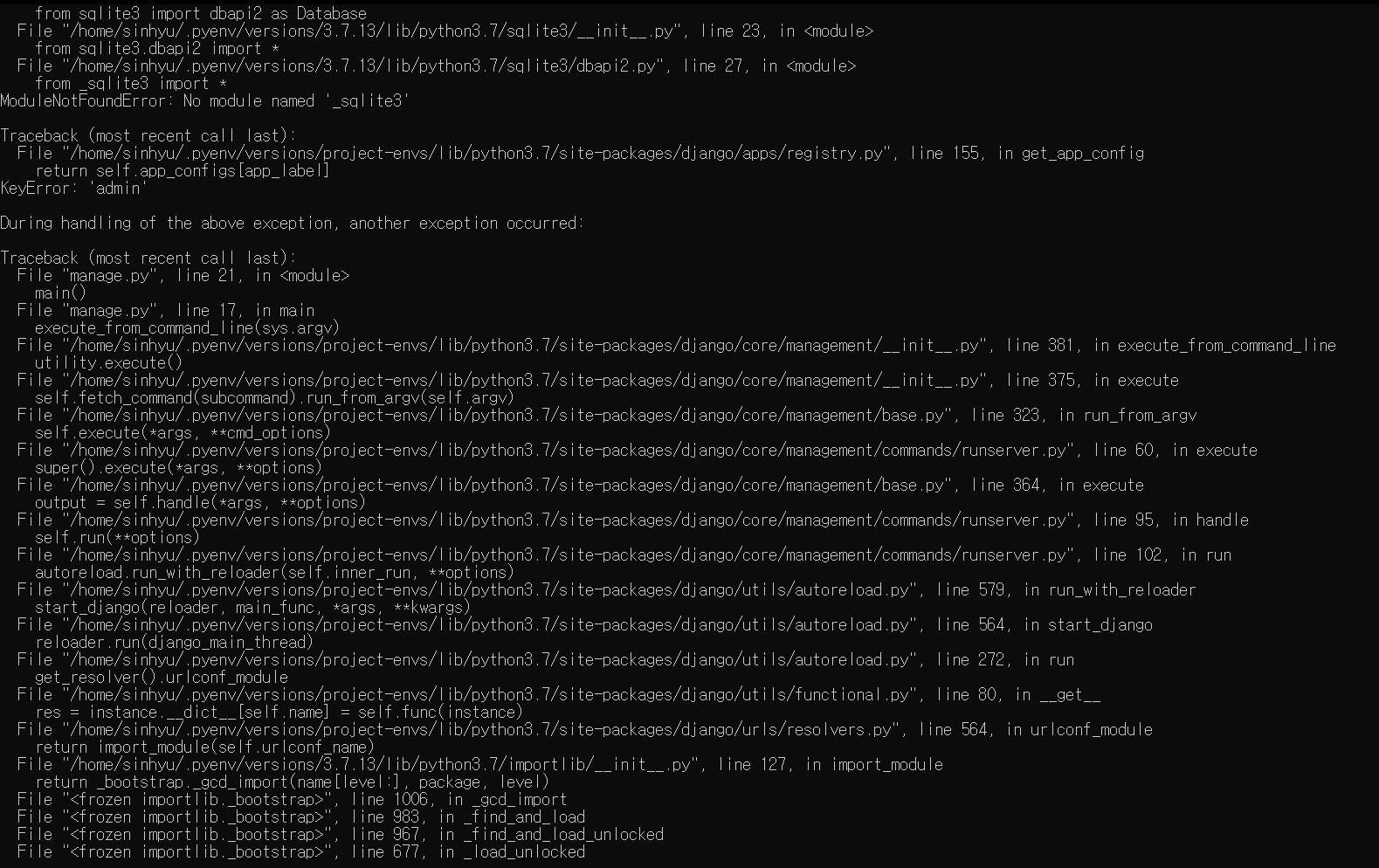
Task: Click the ModuleNotFoundError '_sqlite3' error line
Action: tap(204, 101)
